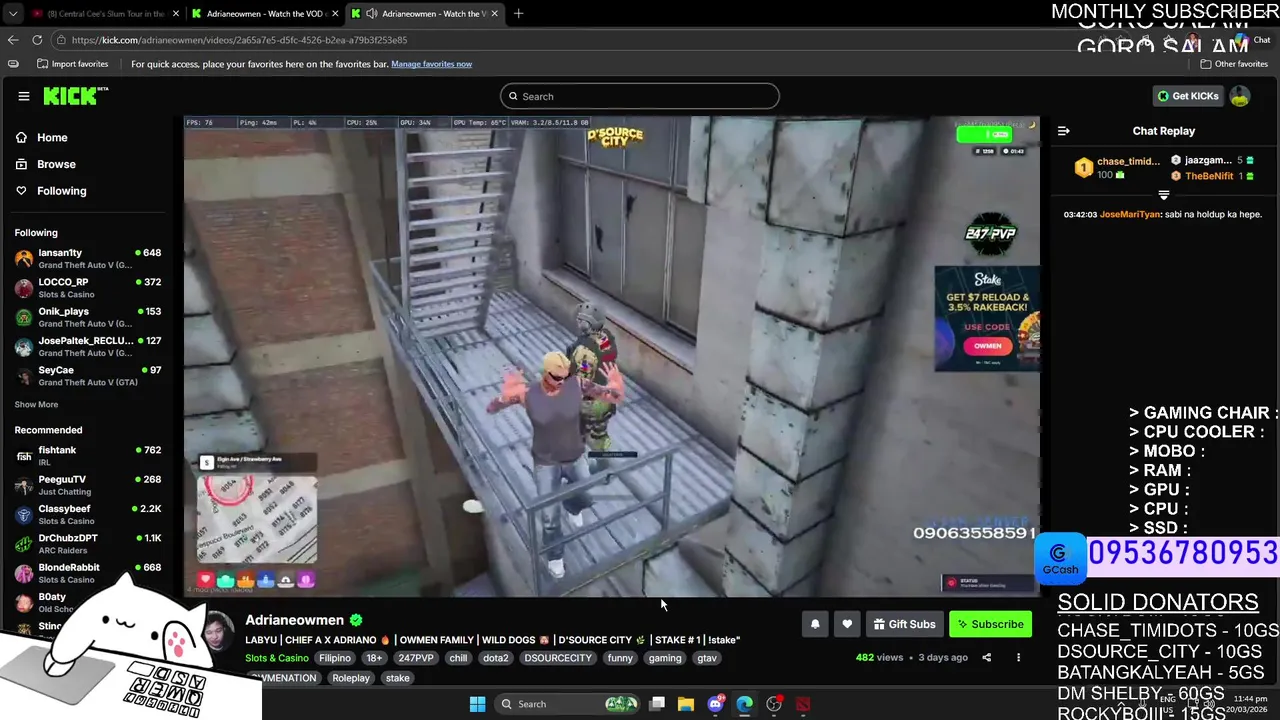This screenshot has height=720, width=1280.
Task: Toggle notification bell for Adrianeowmen
Action: [815, 624]
